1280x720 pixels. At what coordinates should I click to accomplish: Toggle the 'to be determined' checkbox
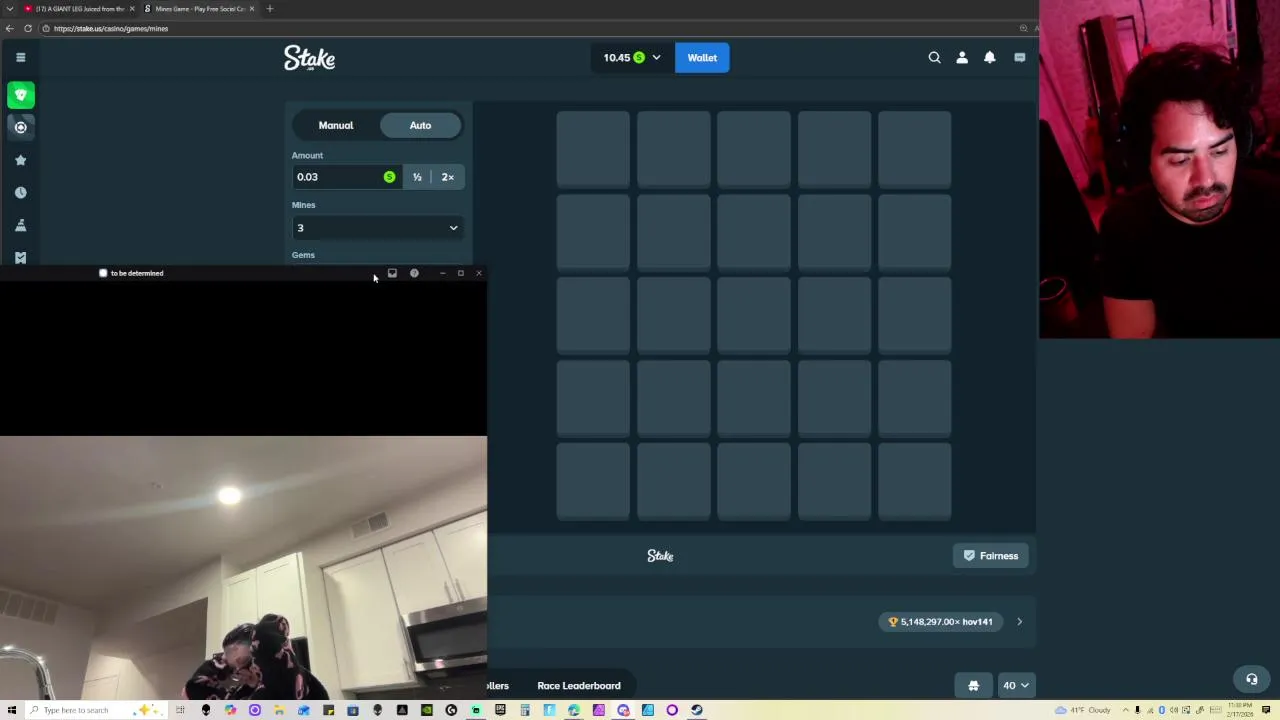click(103, 273)
